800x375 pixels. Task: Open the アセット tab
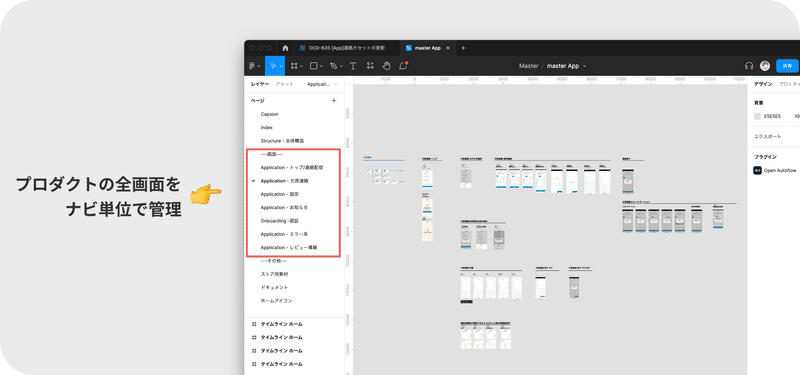284,84
